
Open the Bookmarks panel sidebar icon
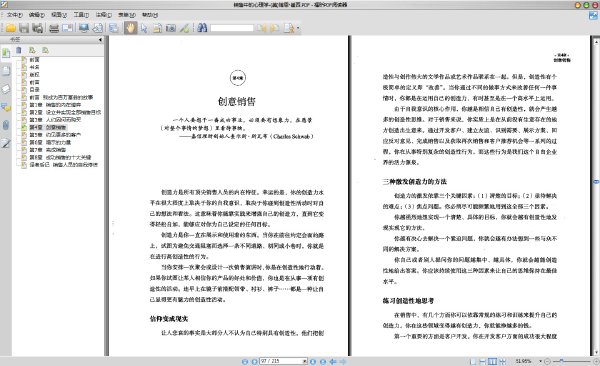[x=6, y=53]
